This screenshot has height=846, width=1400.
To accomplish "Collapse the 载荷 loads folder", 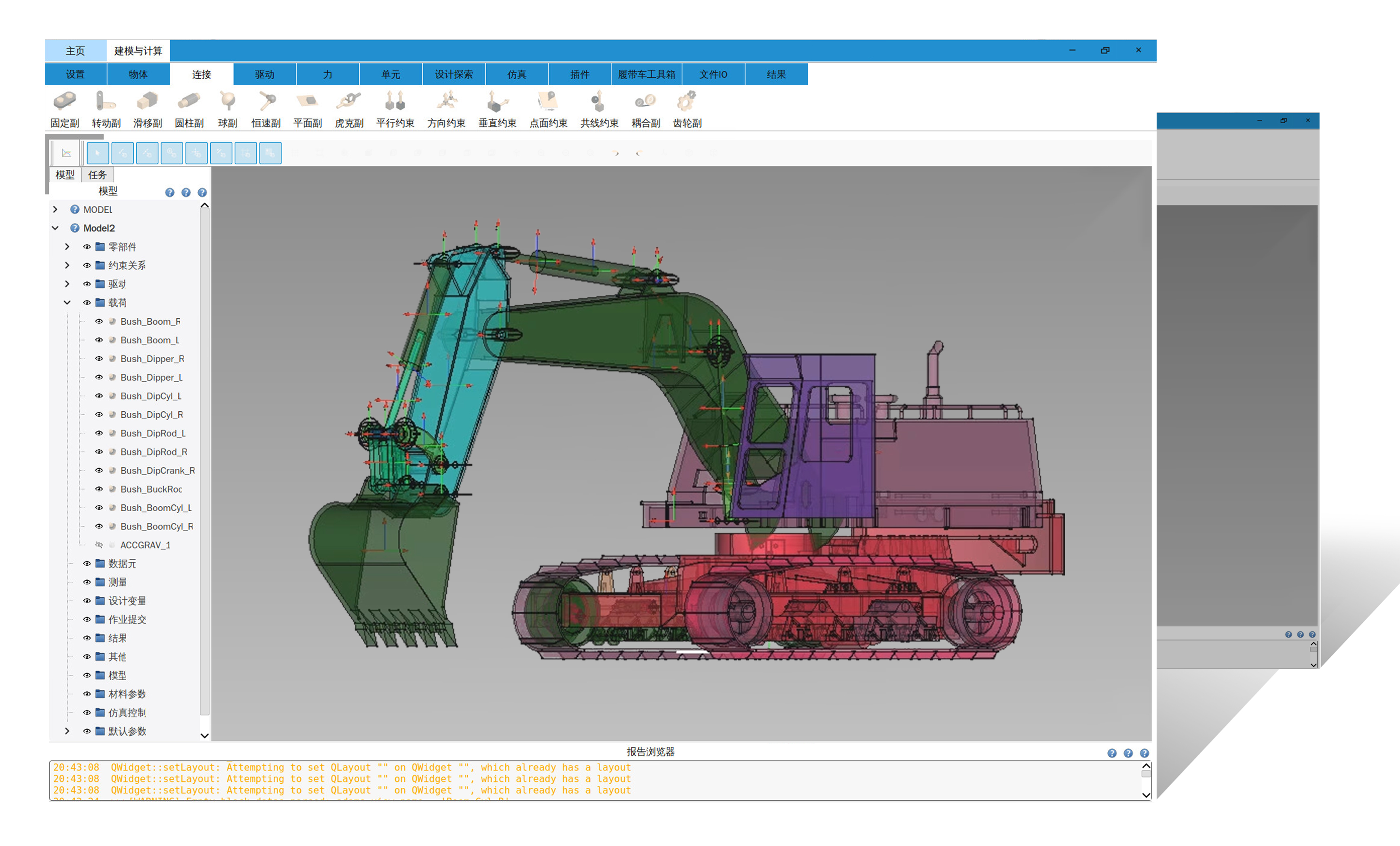I will coord(67,303).
